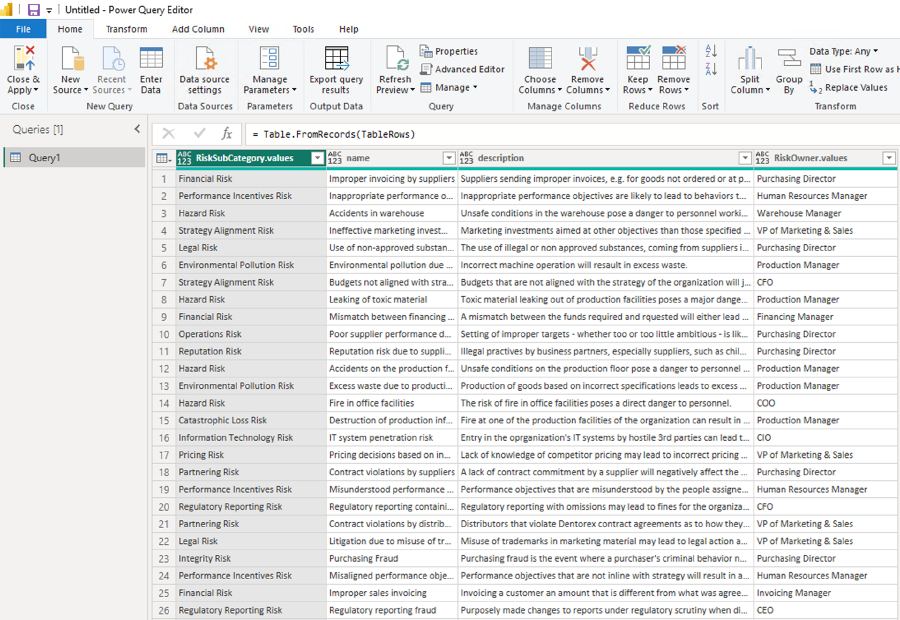Open Data source settings
Screen dimensions: 900x620
(204, 70)
